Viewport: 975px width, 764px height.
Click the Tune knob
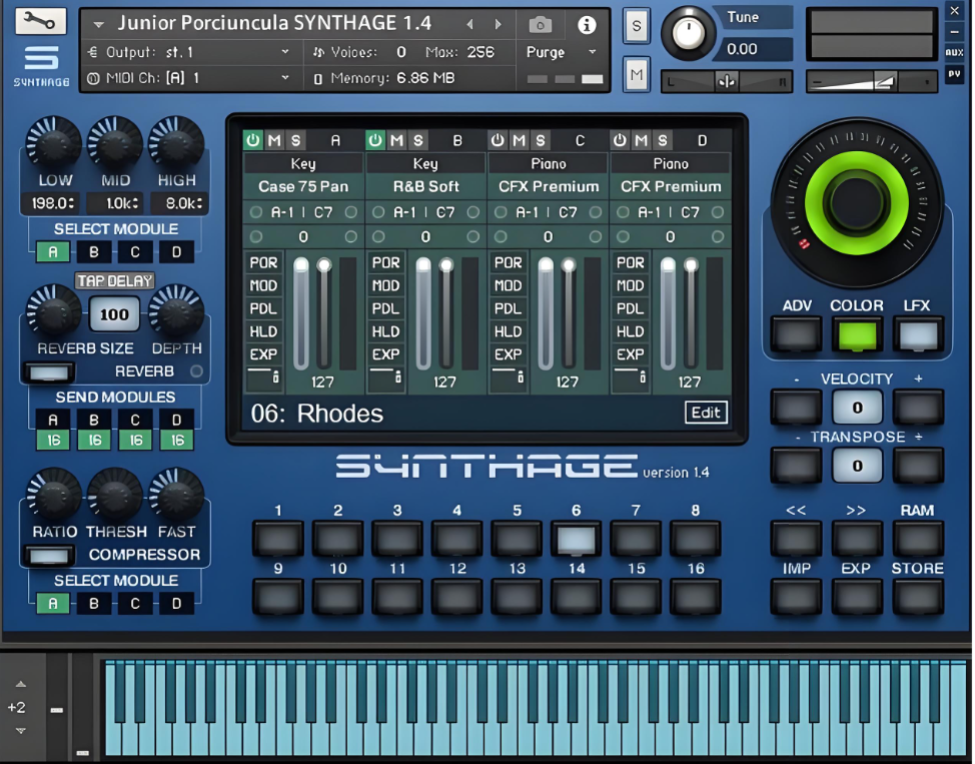(688, 34)
